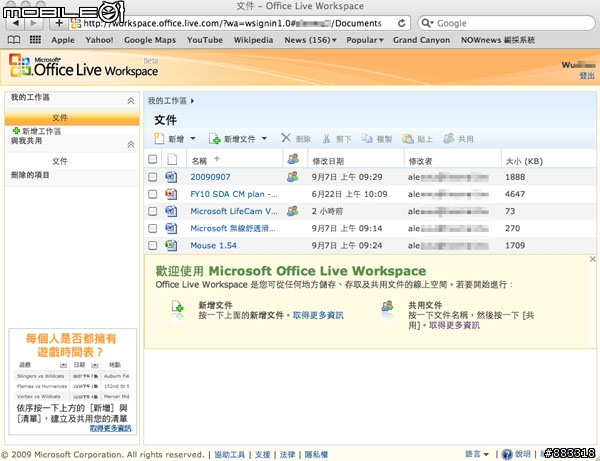
Task: Click the shared icon on Microsoft LifeCam row
Action: coord(292,210)
